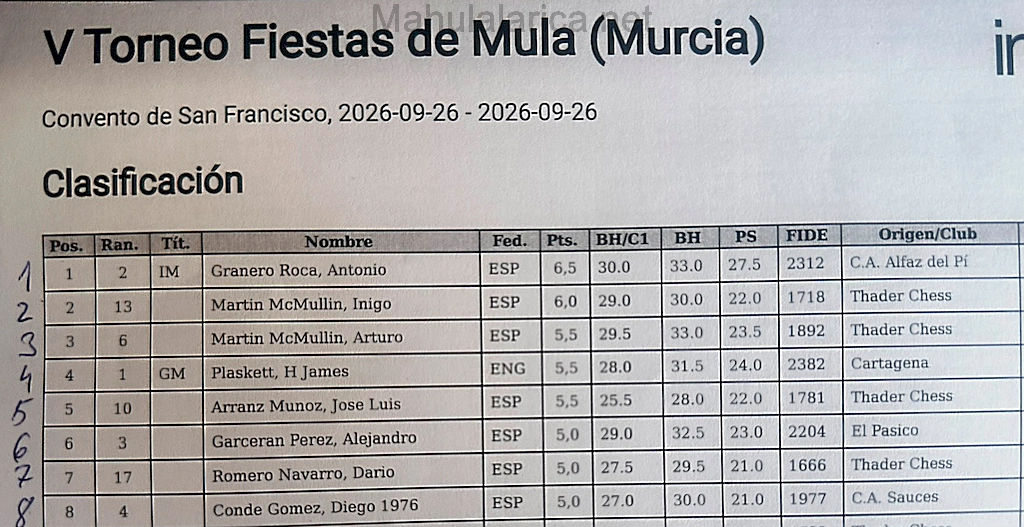This screenshot has height=527, width=1024.
Task: Click the FIDE column header
Action: pyautogui.click(x=807, y=235)
